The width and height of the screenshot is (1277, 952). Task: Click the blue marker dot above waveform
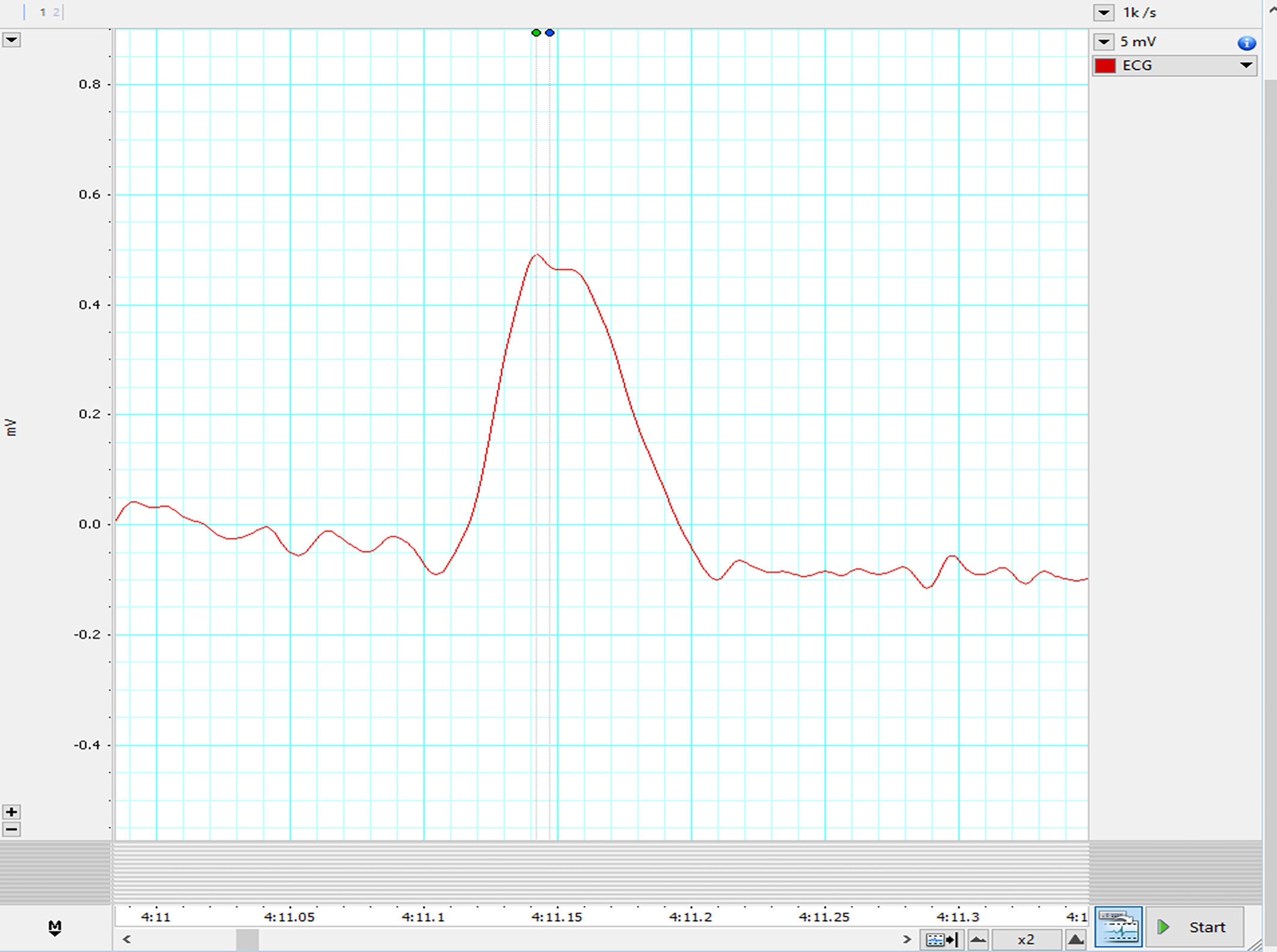550,33
